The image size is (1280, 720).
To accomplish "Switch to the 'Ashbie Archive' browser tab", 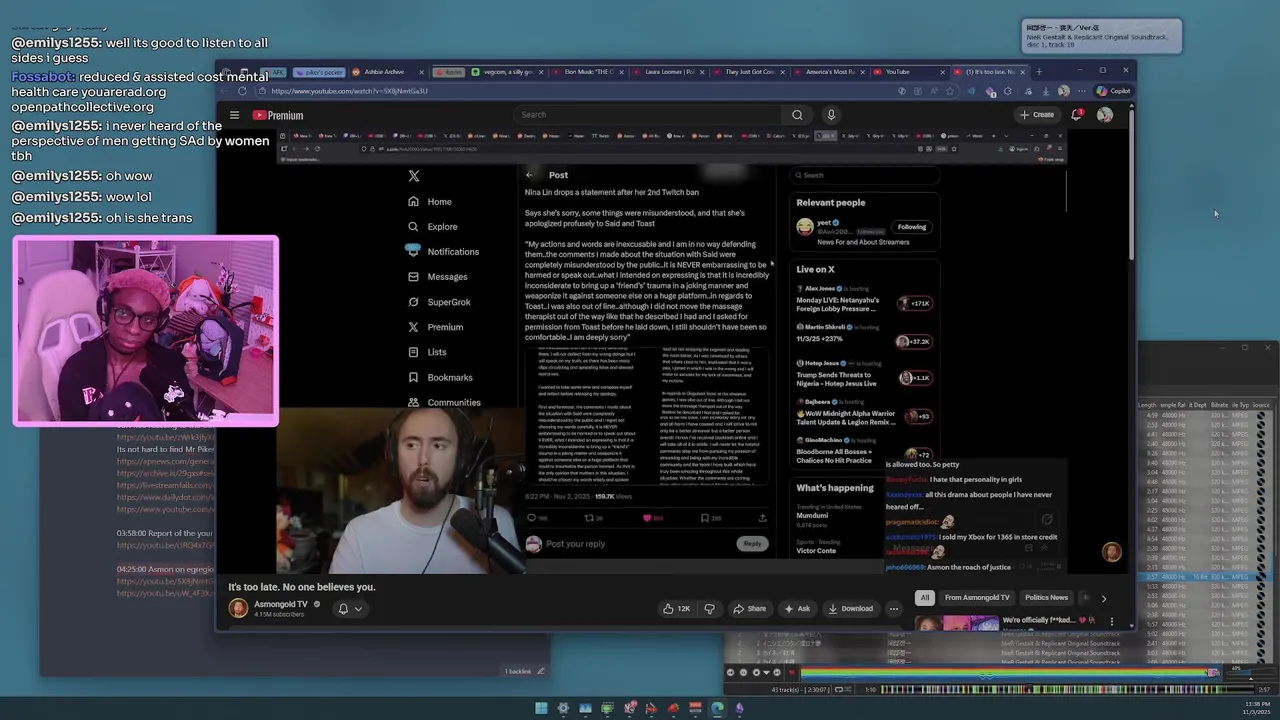I will 385,72.
